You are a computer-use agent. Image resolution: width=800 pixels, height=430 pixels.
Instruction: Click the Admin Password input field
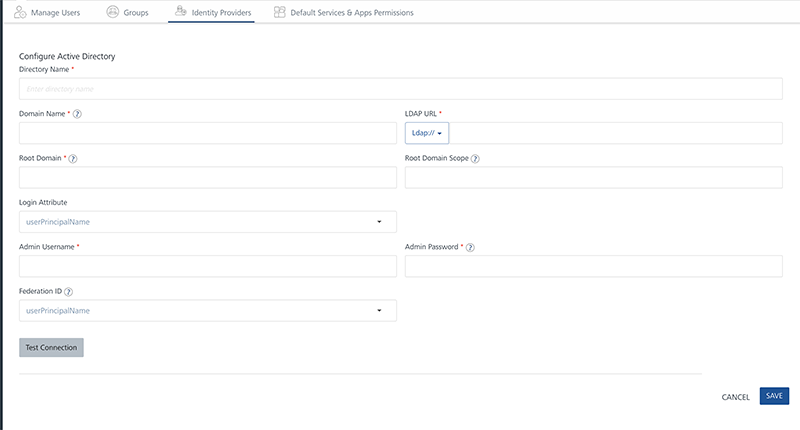tap(593, 266)
